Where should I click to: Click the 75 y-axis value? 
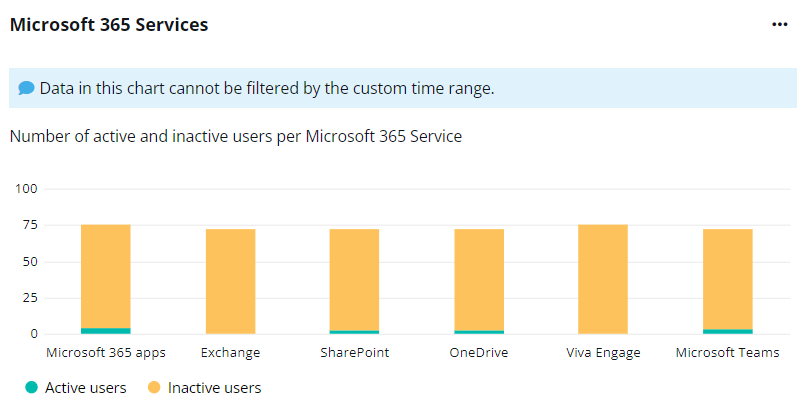point(30,225)
